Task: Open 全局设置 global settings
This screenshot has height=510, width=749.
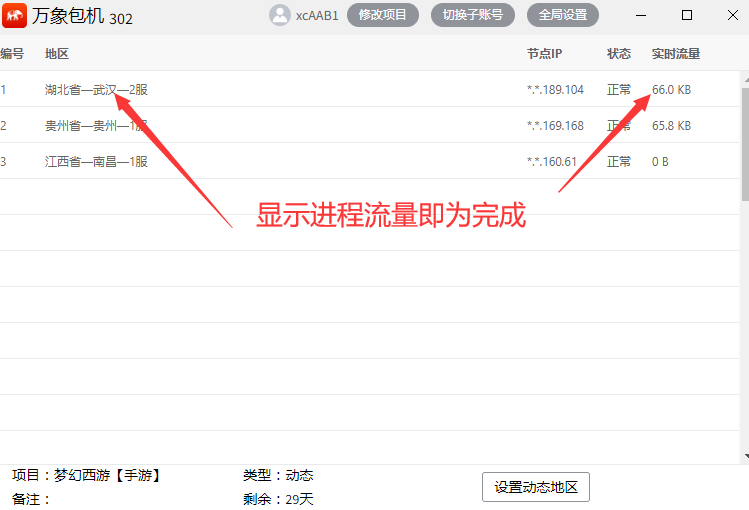Action: pos(563,15)
